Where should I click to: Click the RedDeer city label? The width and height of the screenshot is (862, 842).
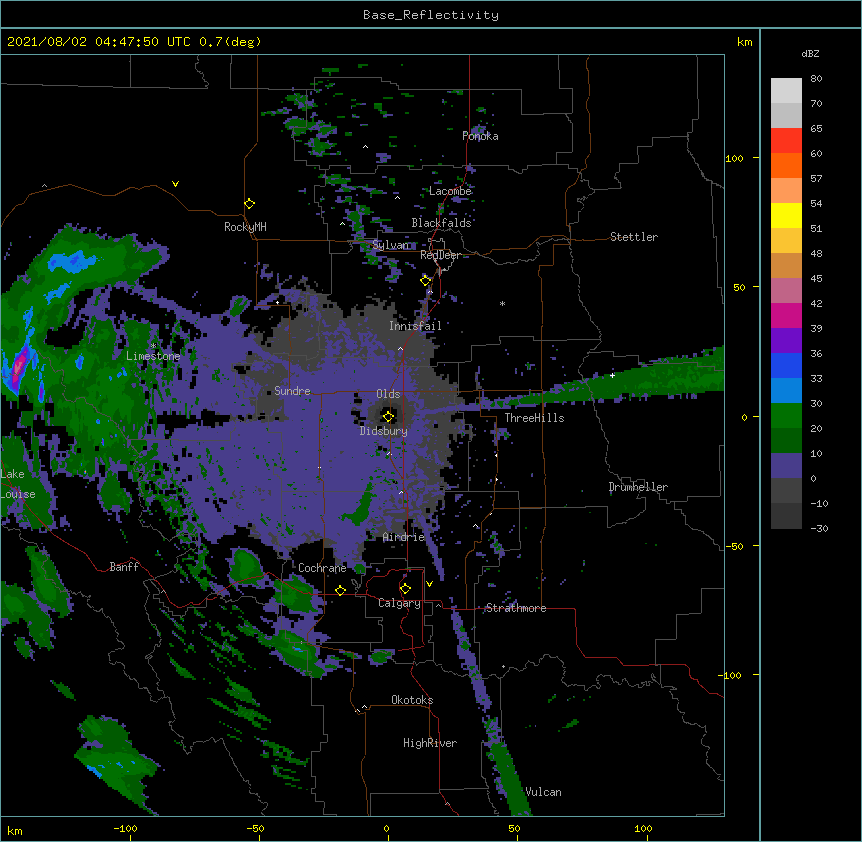(x=440, y=255)
